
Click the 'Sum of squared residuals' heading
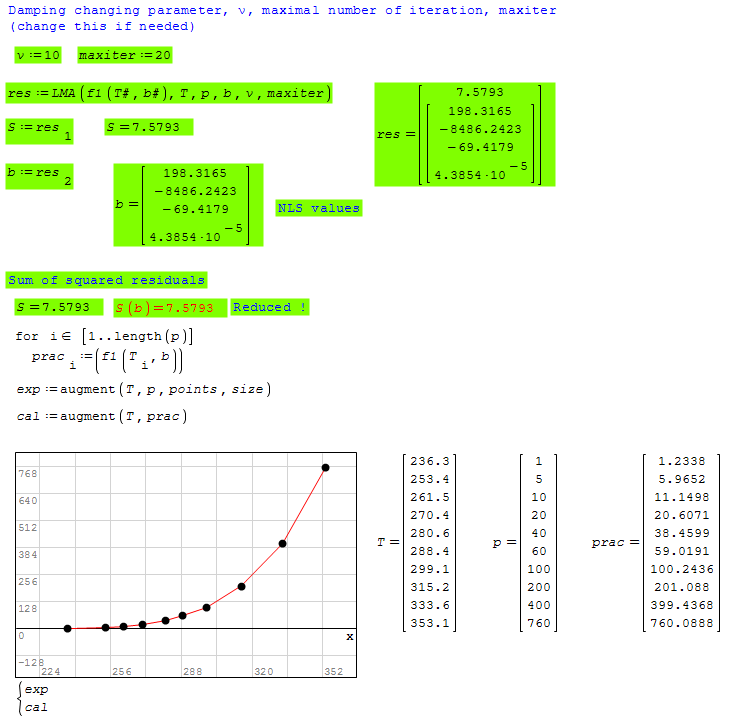[106, 280]
